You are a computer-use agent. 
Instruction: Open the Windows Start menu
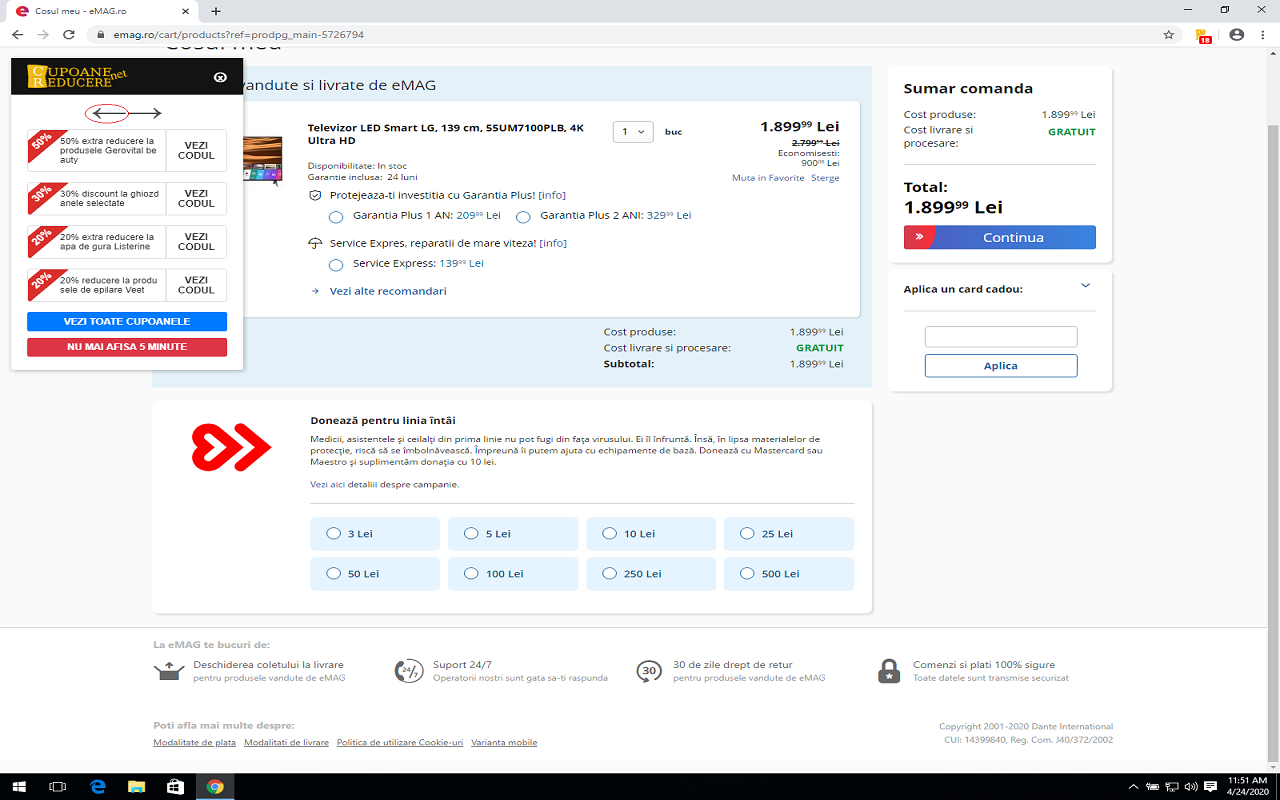click(18, 787)
